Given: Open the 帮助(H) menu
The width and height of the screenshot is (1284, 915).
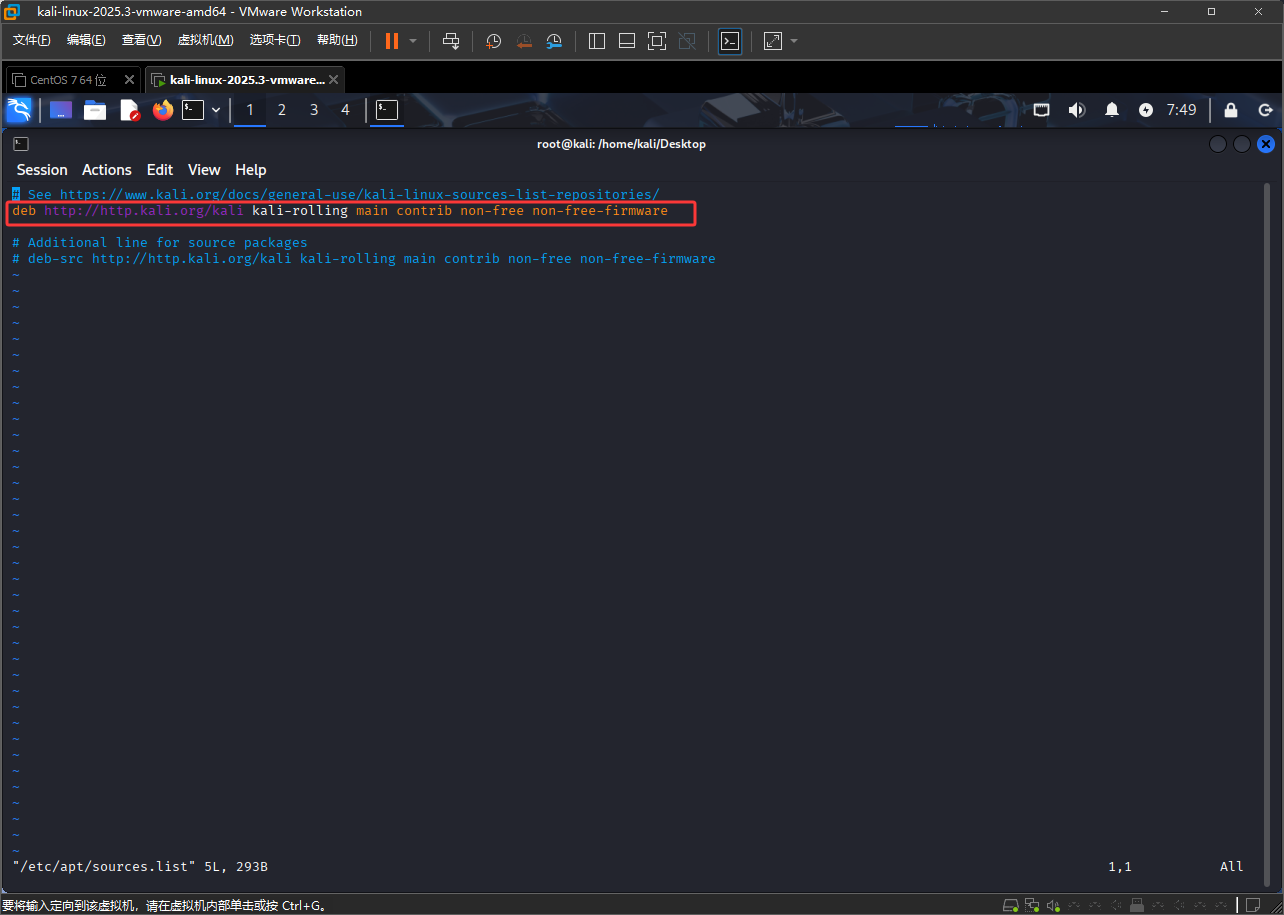Looking at the screenshot, I should click(x=337, y=40).
